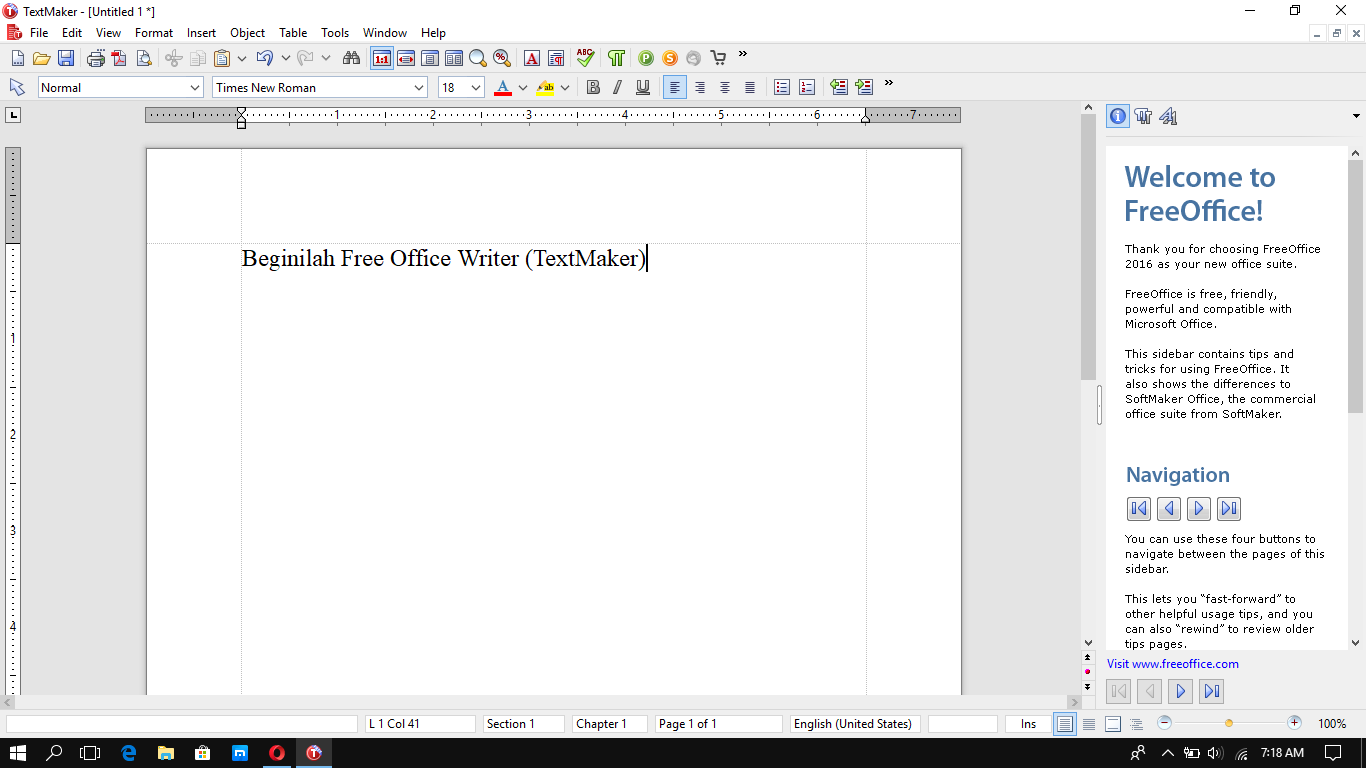Viewport: 1366px width, 768px height.
Task: Align the paragraph to the left
Action: pos(675,87)
